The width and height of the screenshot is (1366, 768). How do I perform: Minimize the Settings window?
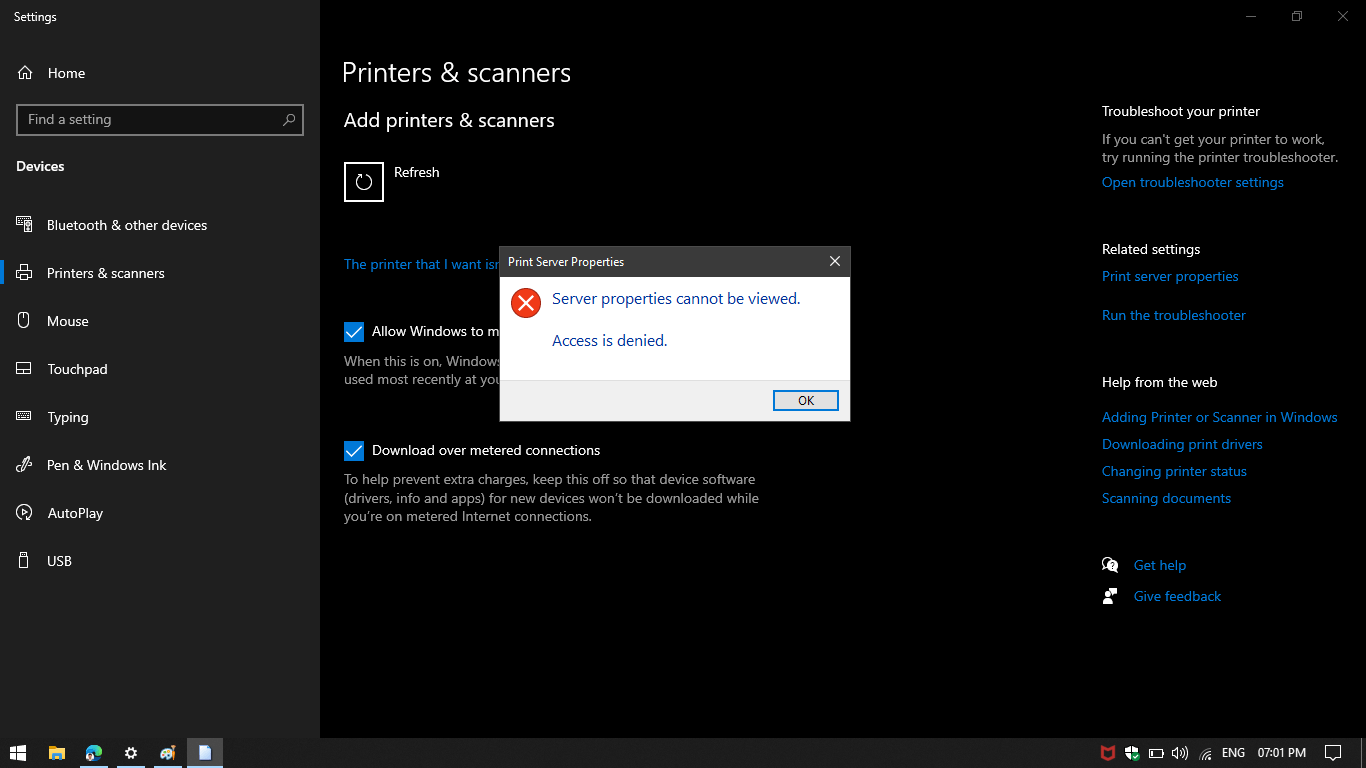coord(1251,16)
